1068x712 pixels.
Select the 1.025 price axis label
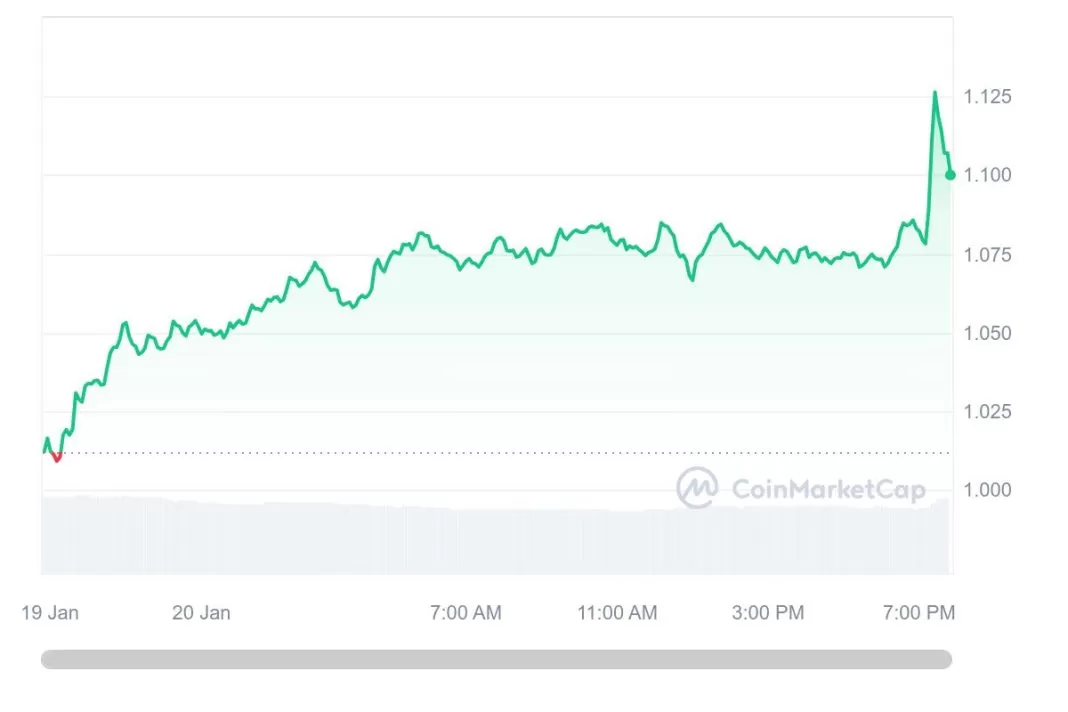987,411
